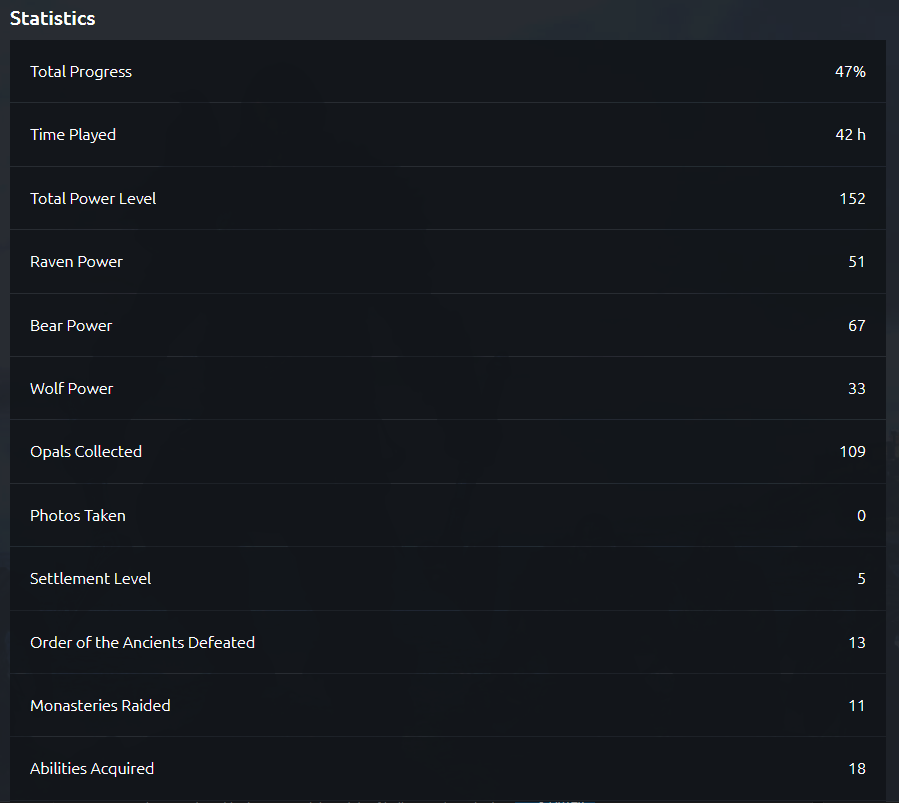Select the Bear Power label
Image resolution: width=899 pixels, height=803 pixels.
[71, 325]
